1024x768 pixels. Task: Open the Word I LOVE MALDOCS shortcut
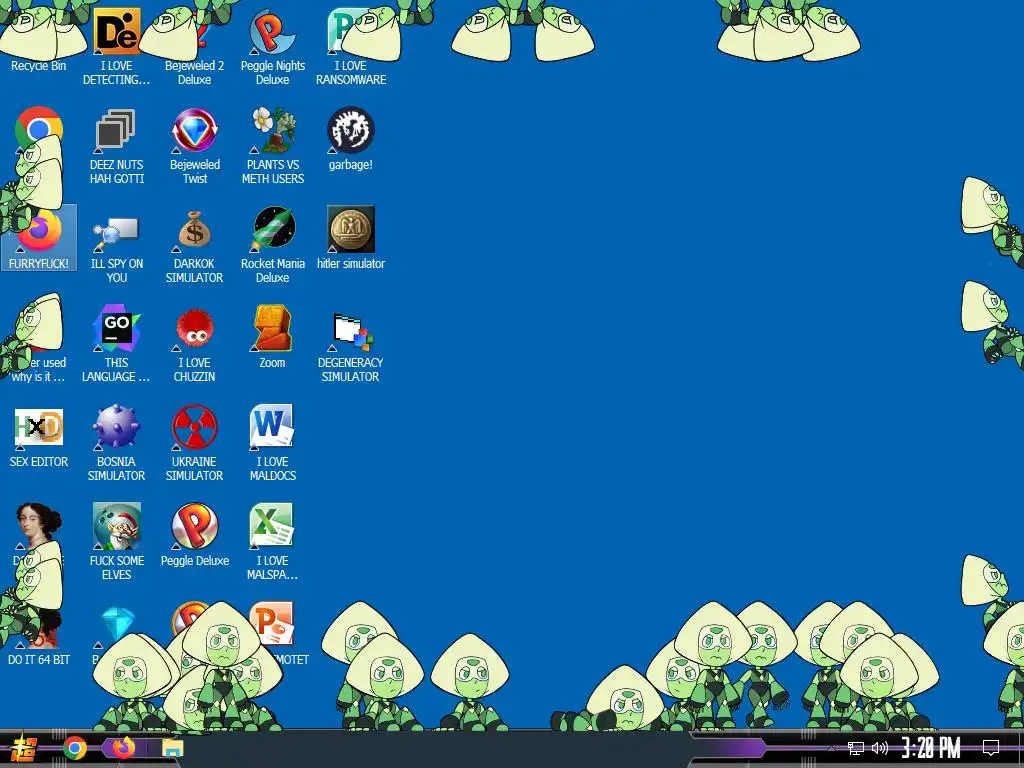pos(272,443)
